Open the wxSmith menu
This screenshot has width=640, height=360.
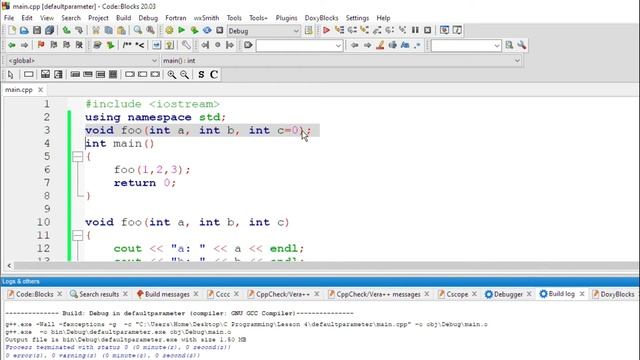click(x=206, y=18)
